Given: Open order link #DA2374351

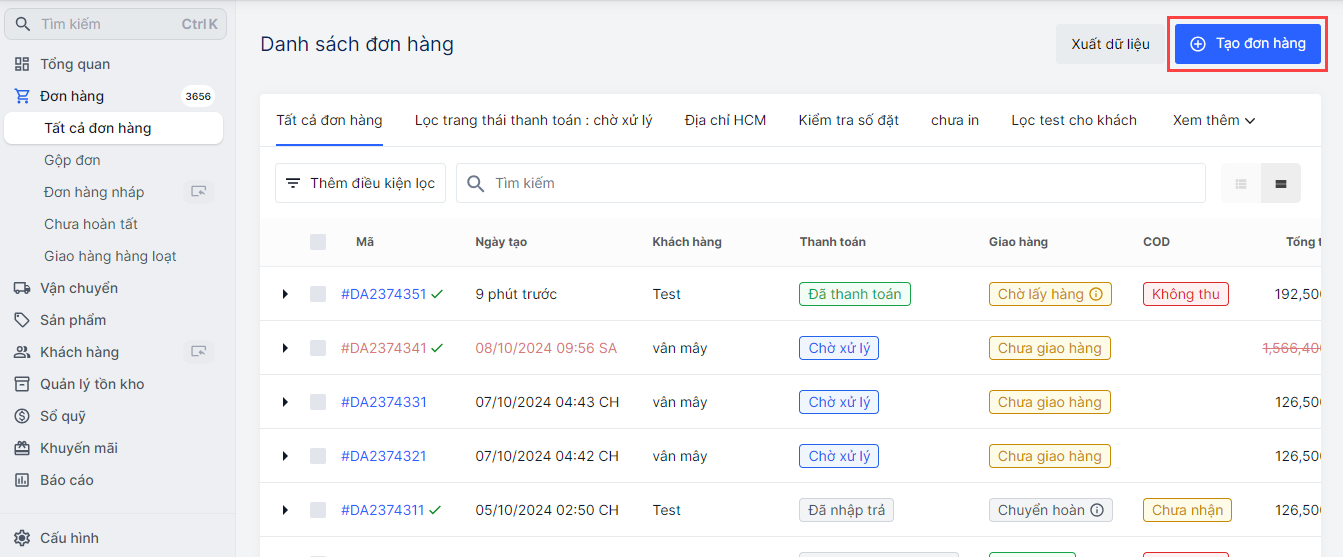Looking at the screenshot, I should point(384,294).
